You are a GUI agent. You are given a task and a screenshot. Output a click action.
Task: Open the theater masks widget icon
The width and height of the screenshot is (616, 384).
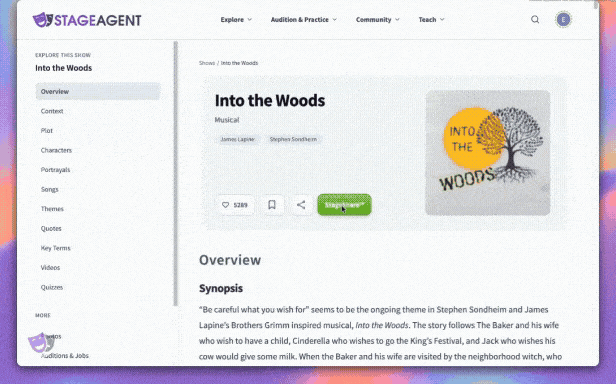point(41,342)
